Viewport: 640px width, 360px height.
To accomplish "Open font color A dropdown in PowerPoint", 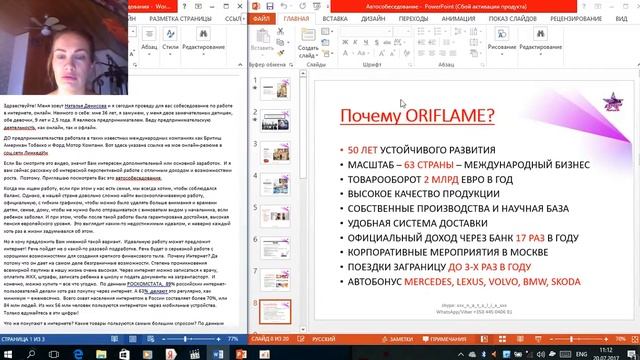I will (x=347, y=53).
